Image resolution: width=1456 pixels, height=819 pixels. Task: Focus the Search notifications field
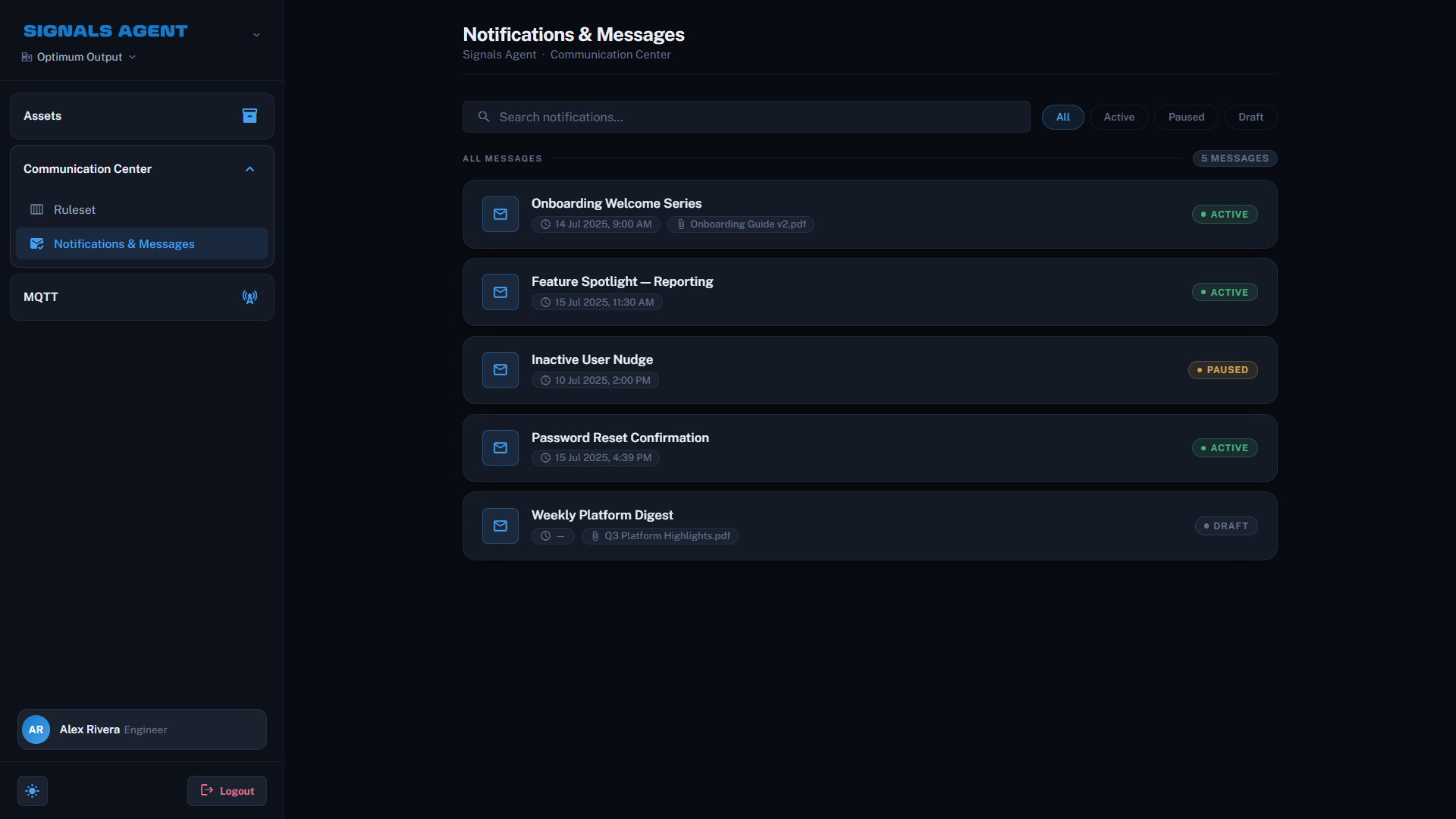(746, 117)
